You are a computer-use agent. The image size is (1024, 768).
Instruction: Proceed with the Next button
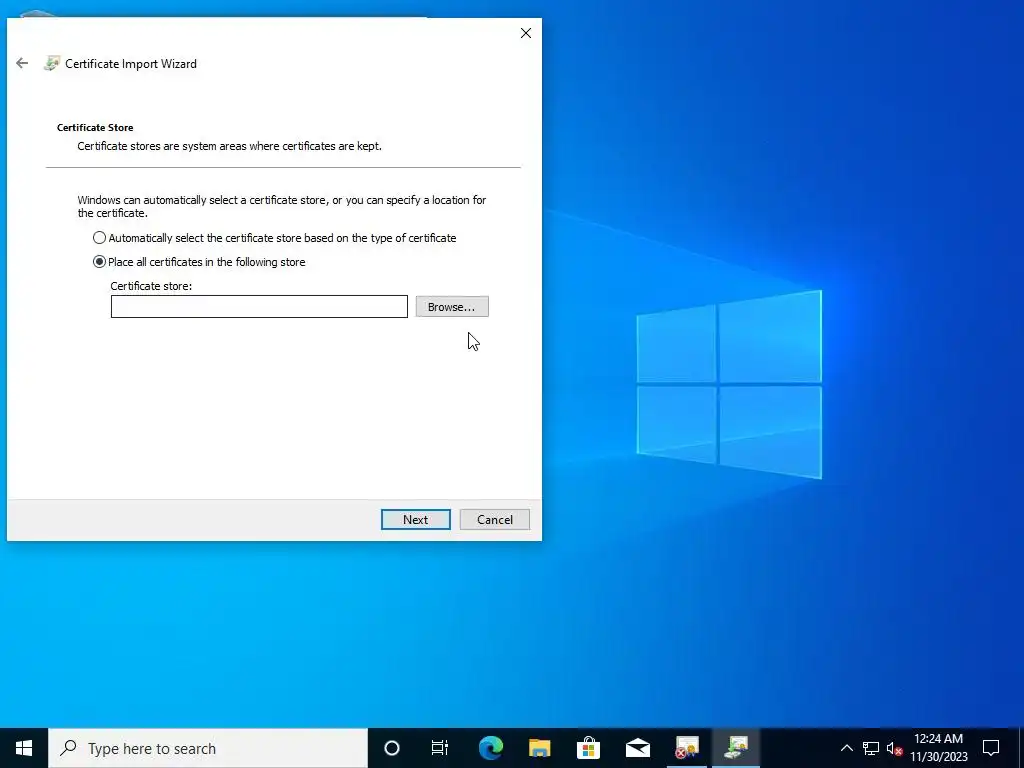coord(416,520)
